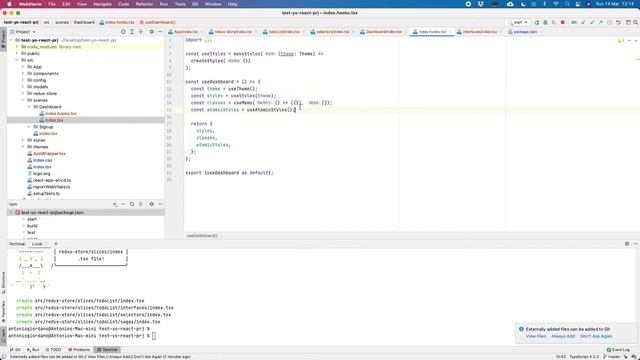Click the master branch widget in status bar

pyautogui.click(x=612, y=357)
